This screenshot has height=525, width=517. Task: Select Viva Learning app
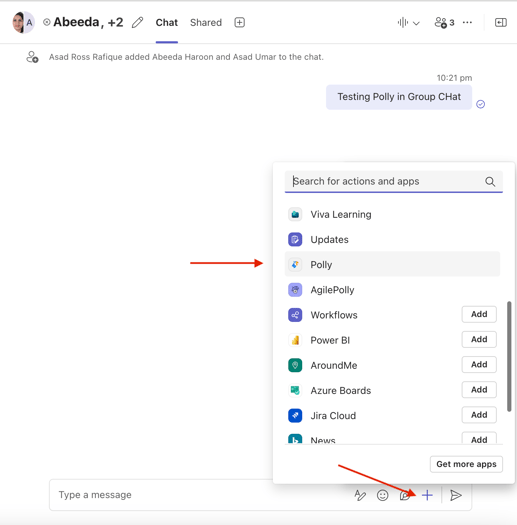(x=392, y=214)
